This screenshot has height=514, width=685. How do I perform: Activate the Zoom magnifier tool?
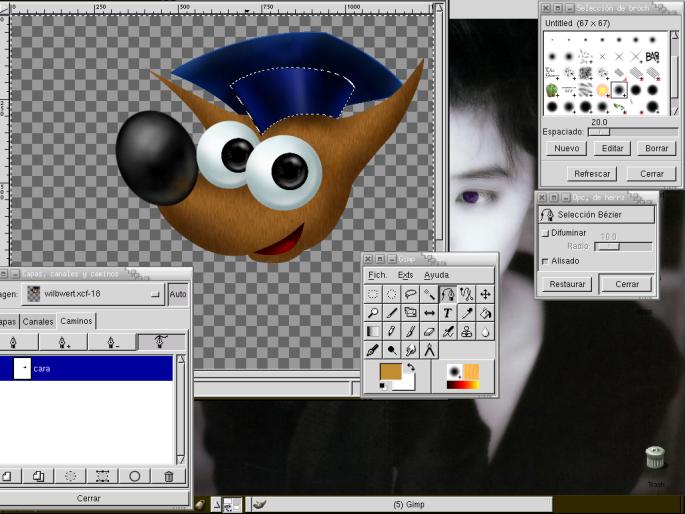[x=373, y=313]
